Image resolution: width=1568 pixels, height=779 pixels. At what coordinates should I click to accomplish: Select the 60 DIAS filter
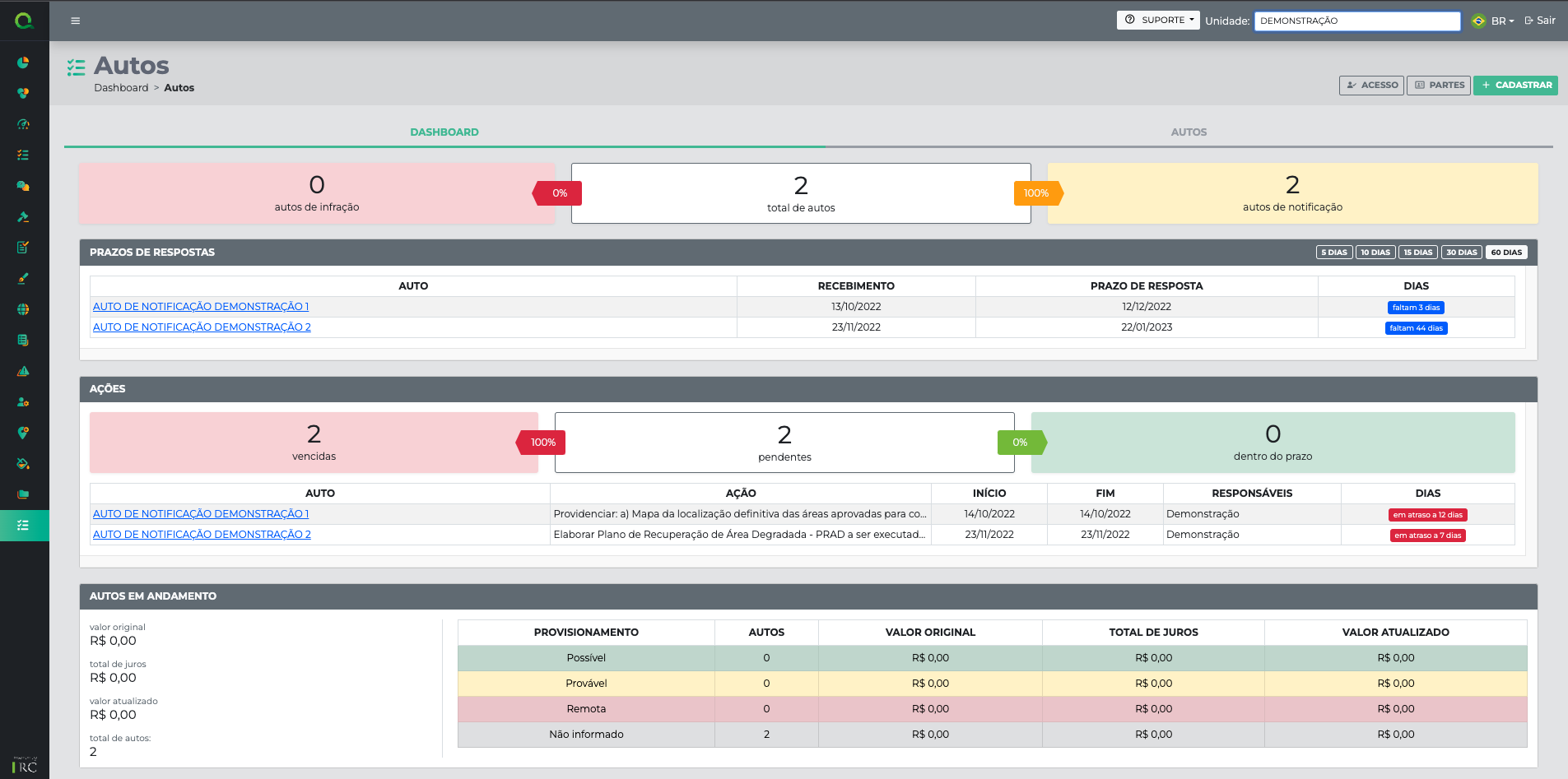[x=1506, y=253]
